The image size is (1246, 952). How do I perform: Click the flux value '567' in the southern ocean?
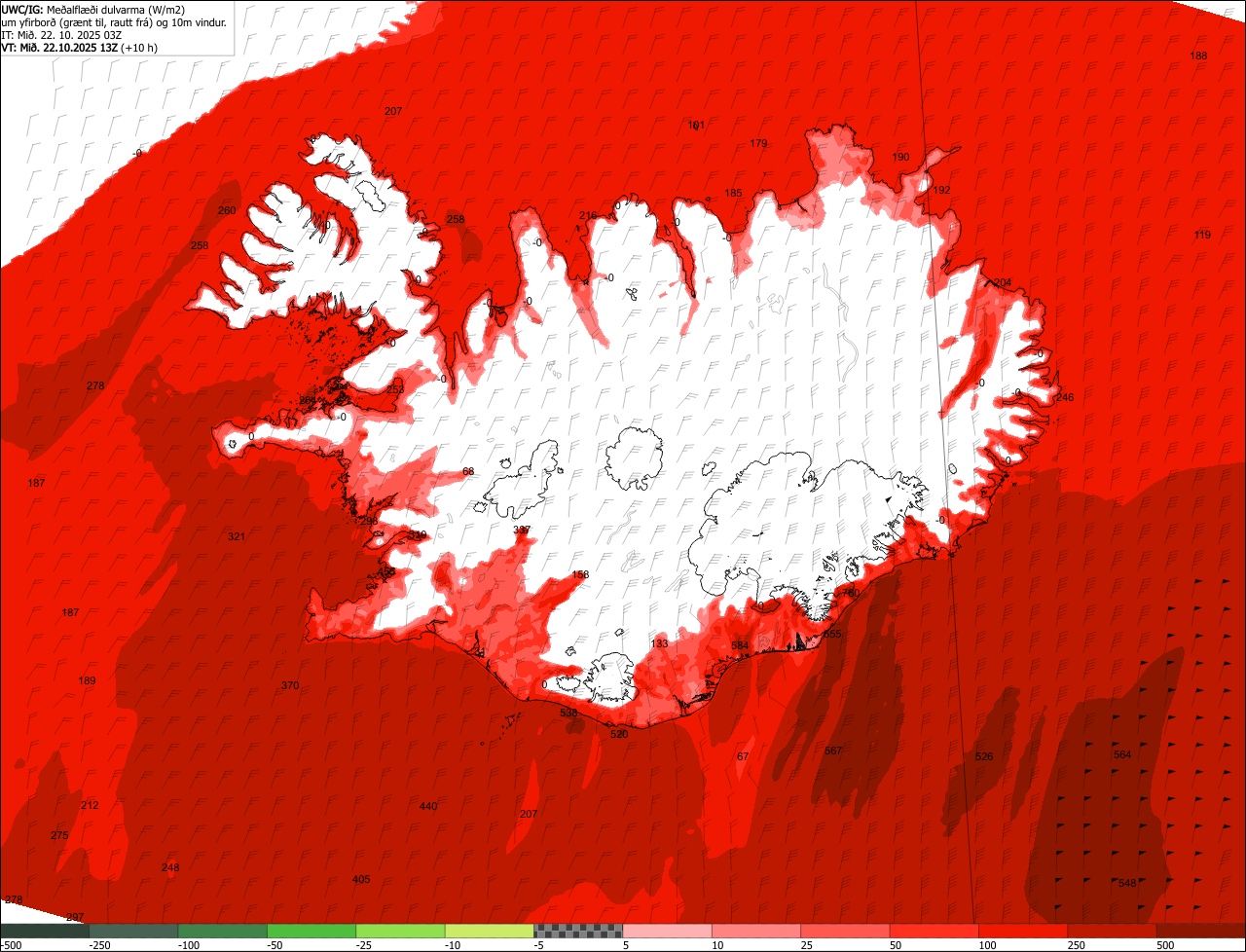[833, 751]
